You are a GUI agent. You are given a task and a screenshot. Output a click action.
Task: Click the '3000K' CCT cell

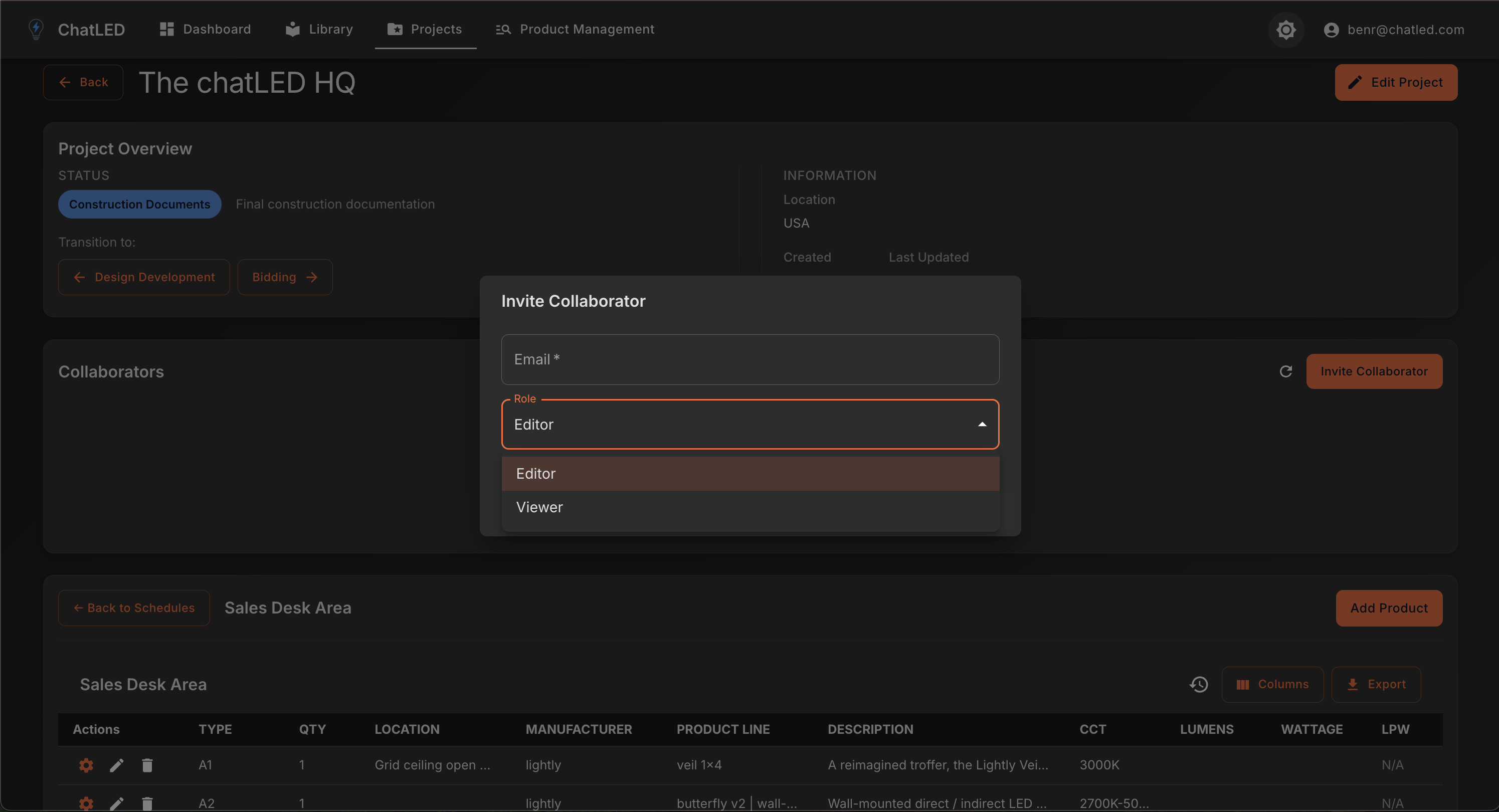pos(1099,765)
